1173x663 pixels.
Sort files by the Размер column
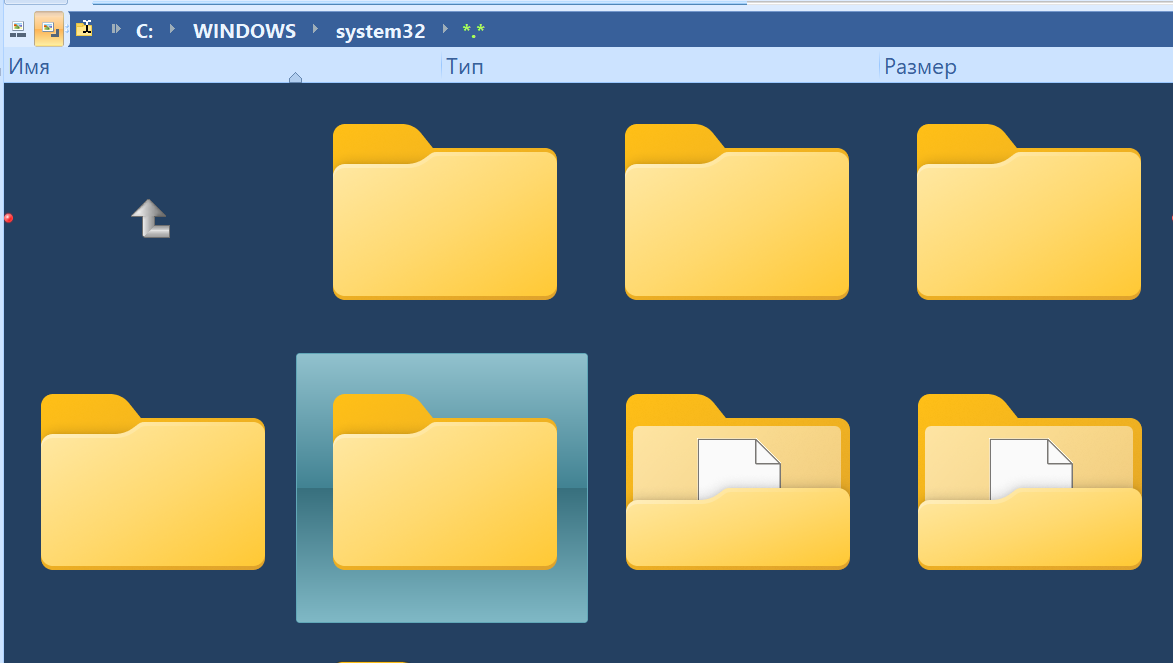click(x=919, y=66)
